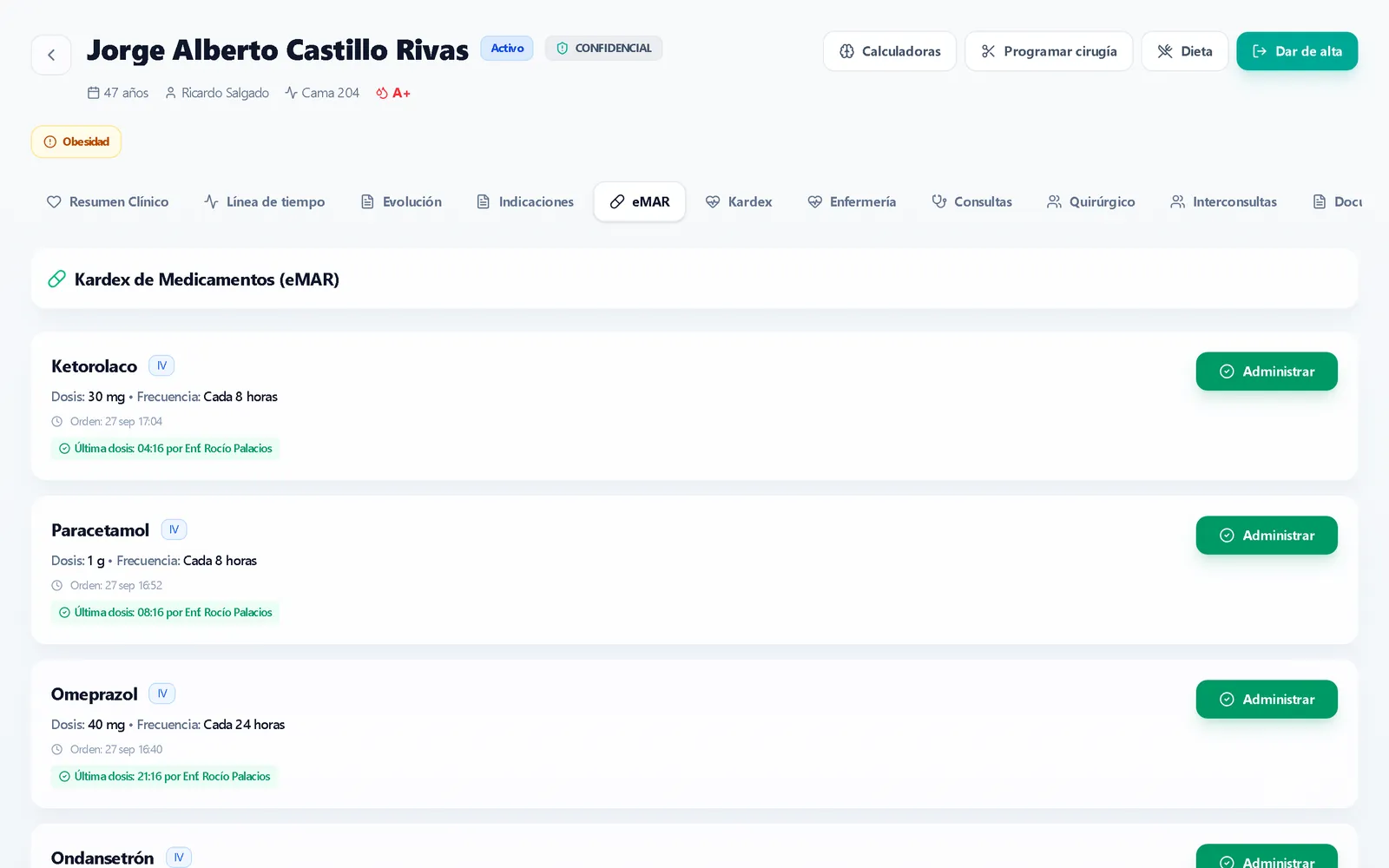Screen dimensions: 1389x868
Task: Click Omeprazol's 'Última dosis: 21:16' label
Action: click(x=164, y=777)
